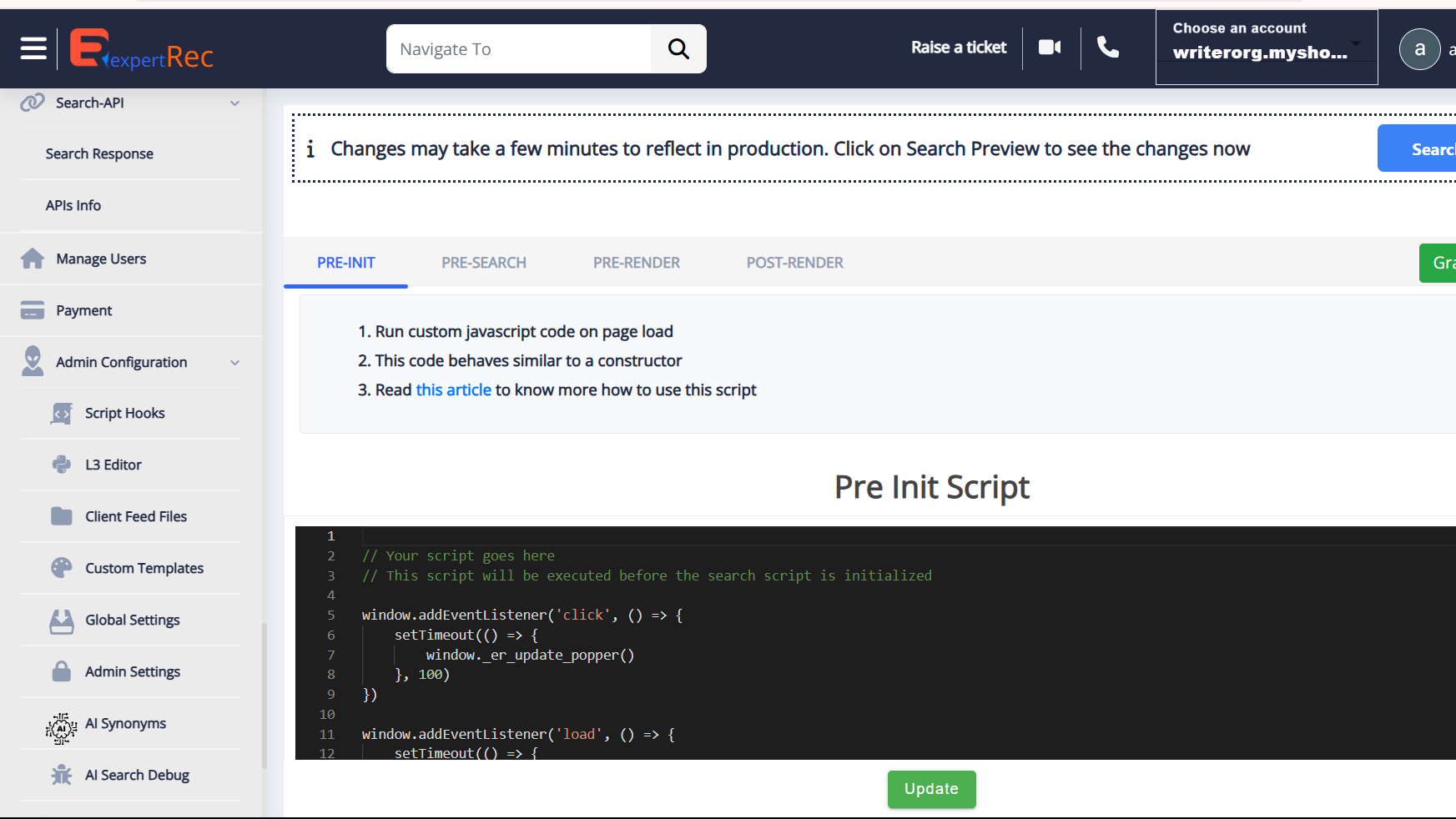The image size is (1456, 819).
Task: Click the search magnifier icon
Action: pos(678,49)
